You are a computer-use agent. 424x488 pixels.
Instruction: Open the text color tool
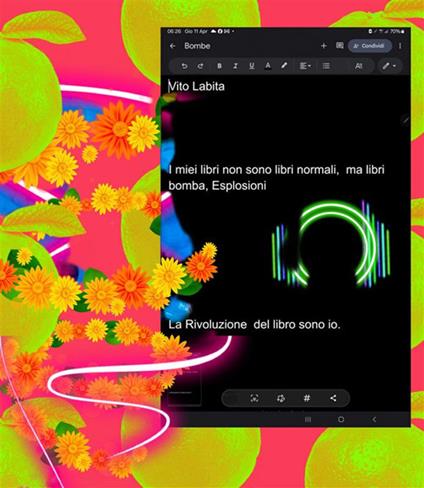point(268,66)
